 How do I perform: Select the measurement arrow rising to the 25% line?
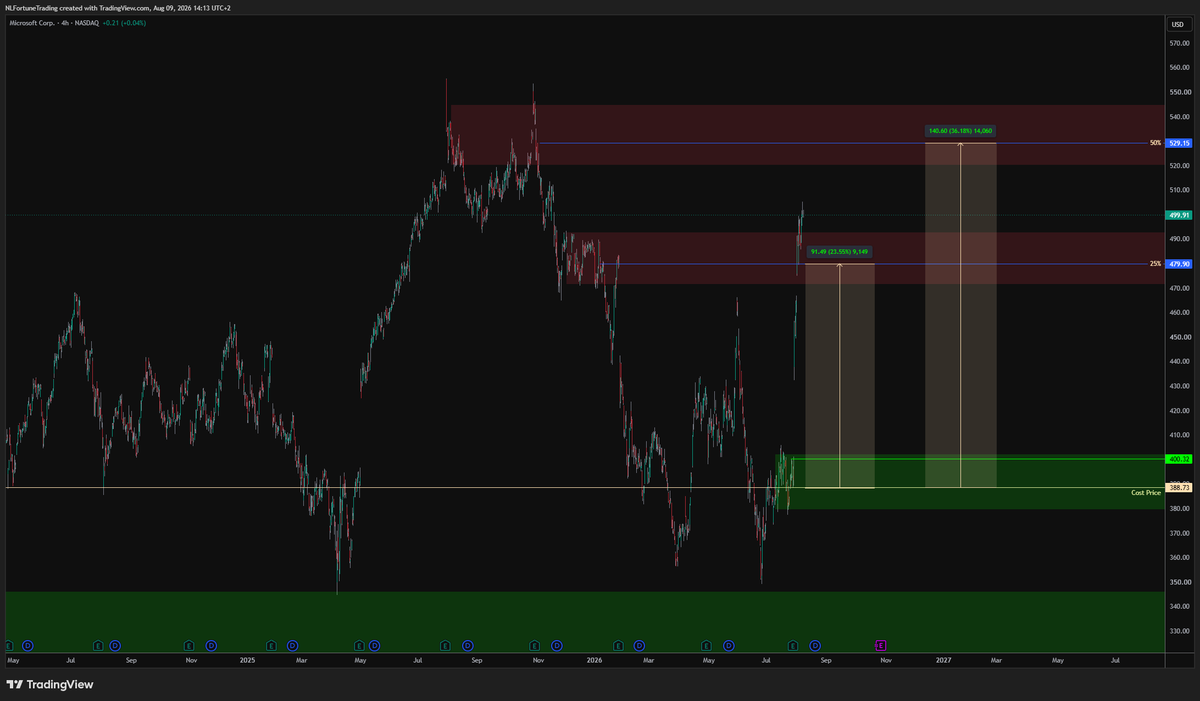839,375
